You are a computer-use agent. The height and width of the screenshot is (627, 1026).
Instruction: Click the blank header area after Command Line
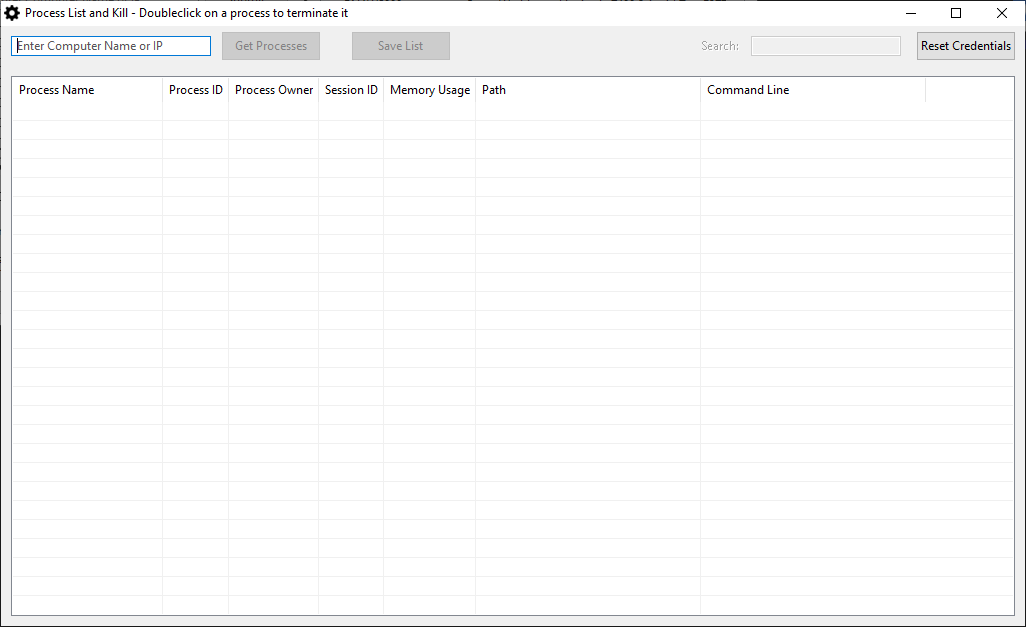pos(968,90)
